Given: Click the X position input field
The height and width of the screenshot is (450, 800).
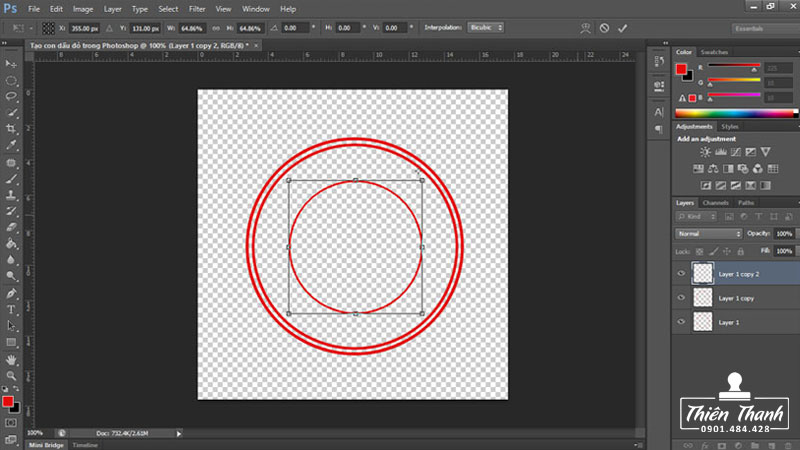Looking at the screenshot, I should pos(84,29).
